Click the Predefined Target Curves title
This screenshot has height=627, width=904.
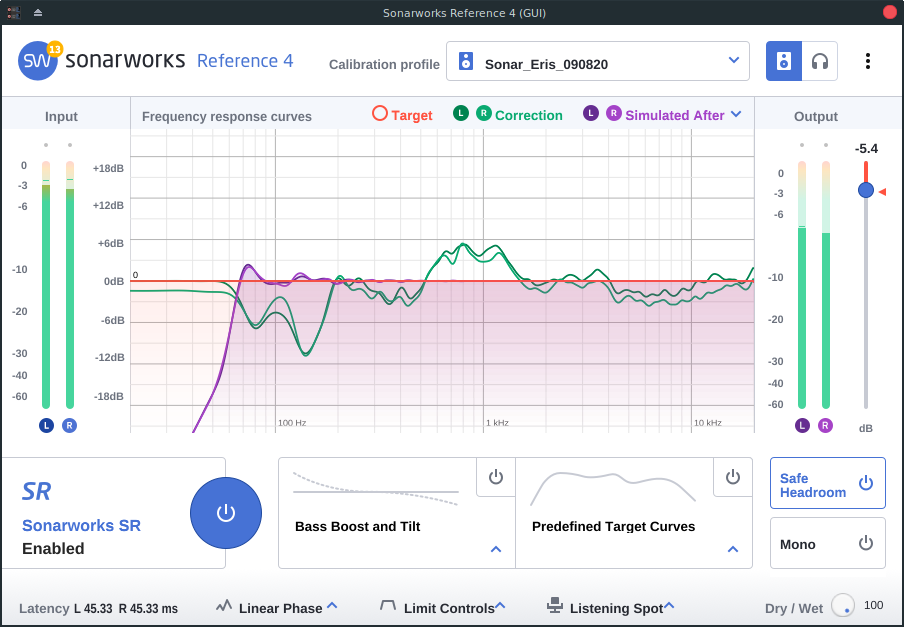click(x=613, y=527)
